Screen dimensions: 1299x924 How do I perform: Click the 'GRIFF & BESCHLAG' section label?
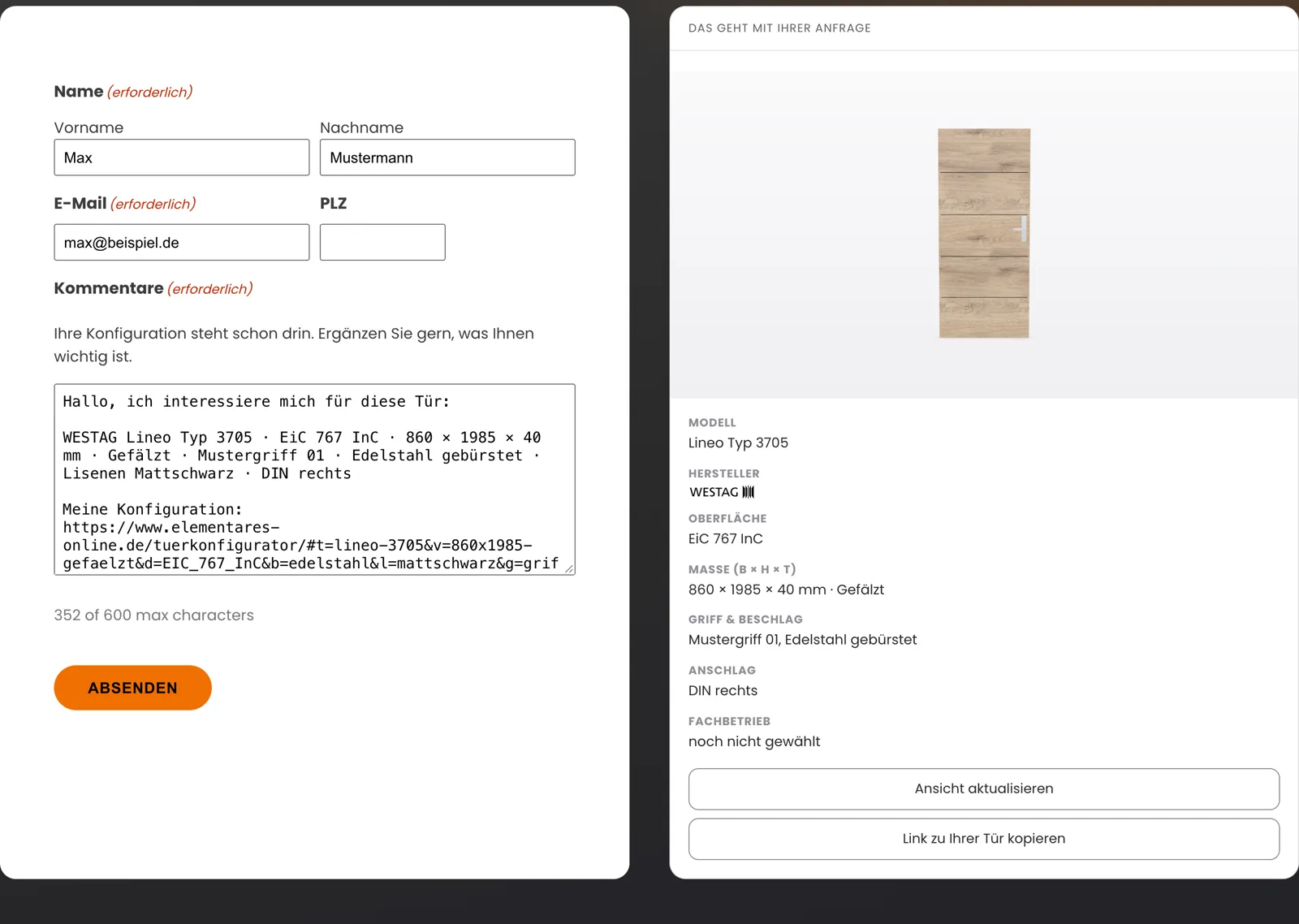(745, 620)
